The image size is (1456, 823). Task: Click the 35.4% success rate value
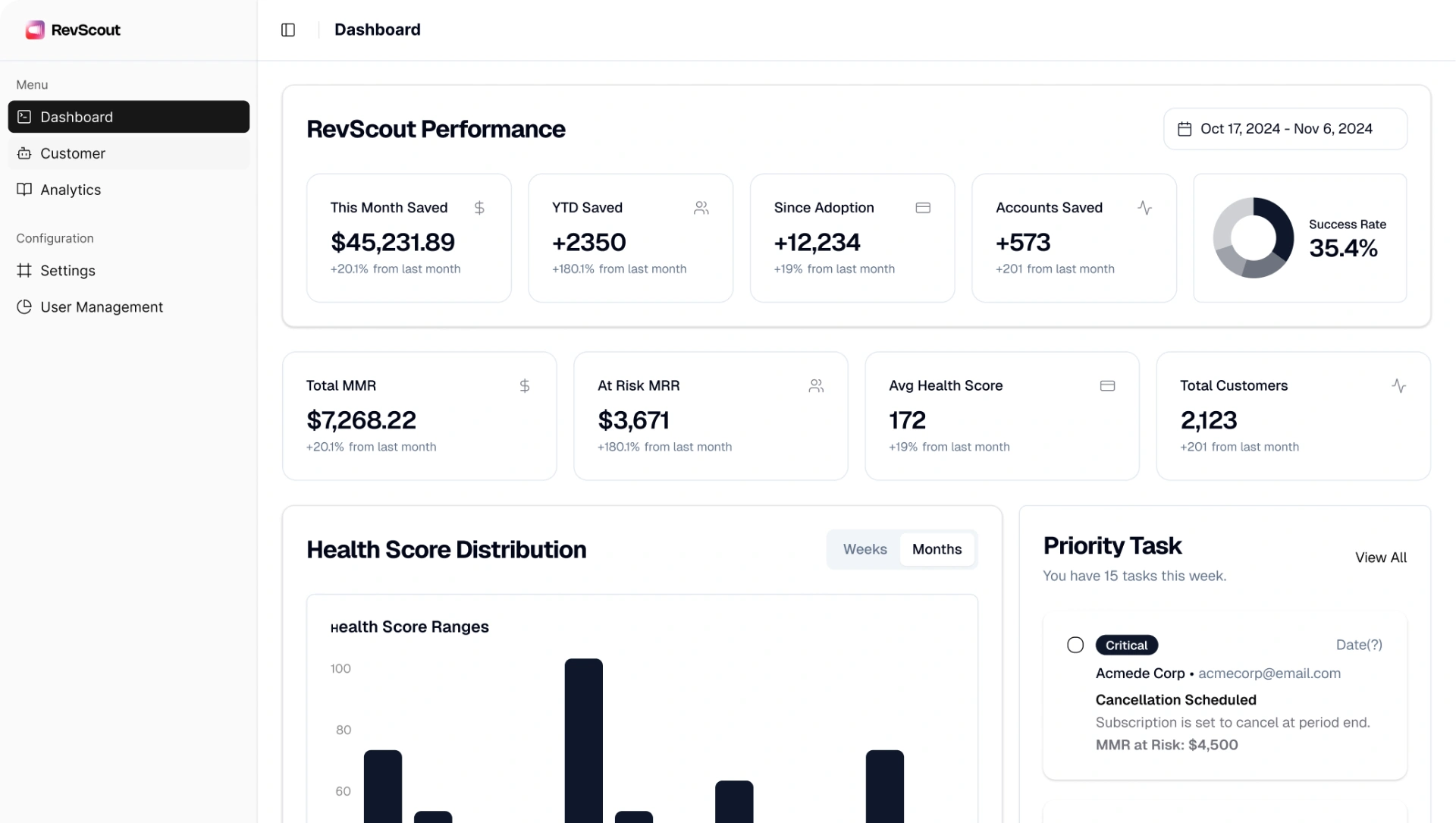tap(1343, 248)
